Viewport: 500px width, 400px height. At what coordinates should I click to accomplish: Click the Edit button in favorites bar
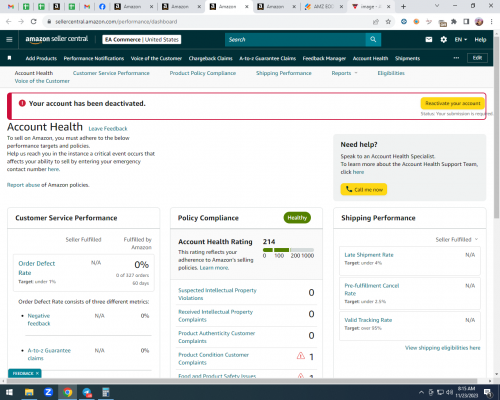click(477, 58)
